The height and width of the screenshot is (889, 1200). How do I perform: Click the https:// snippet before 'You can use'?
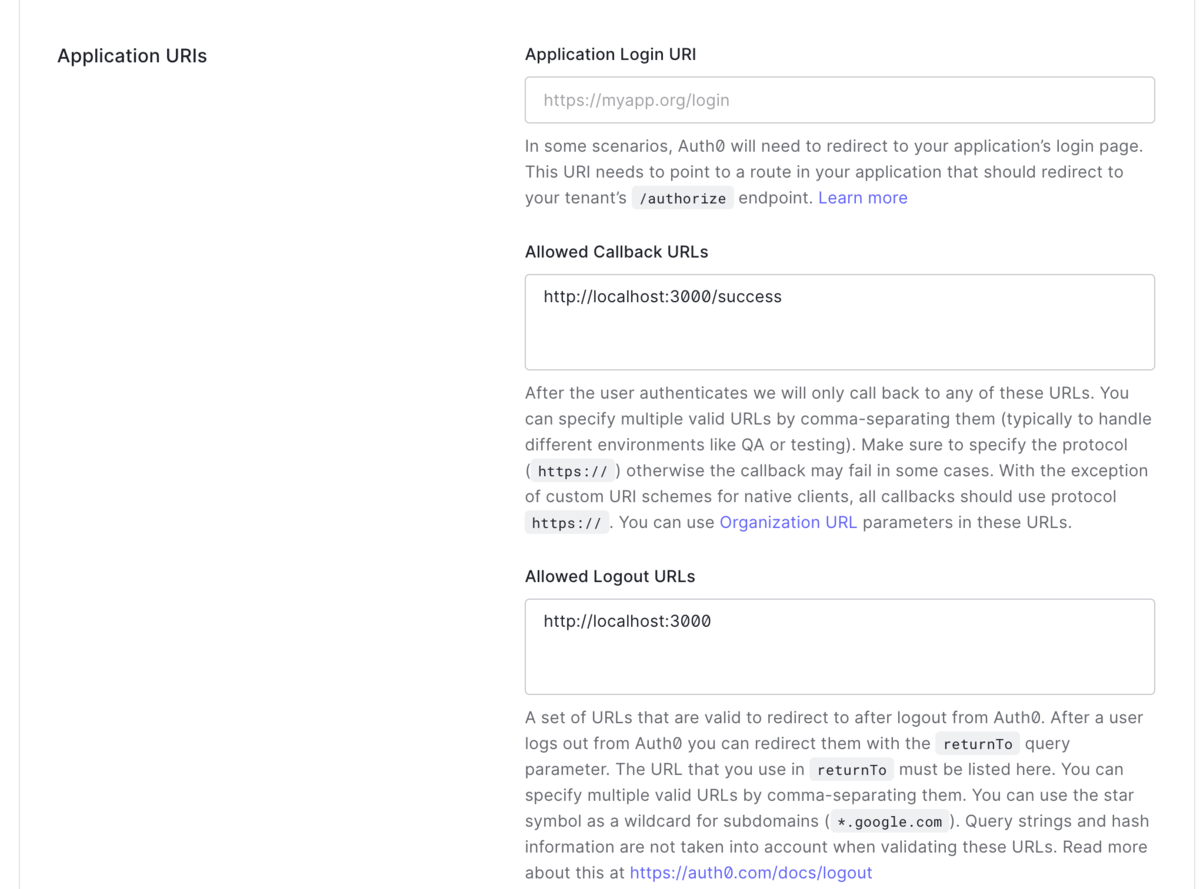coord(567,523)
